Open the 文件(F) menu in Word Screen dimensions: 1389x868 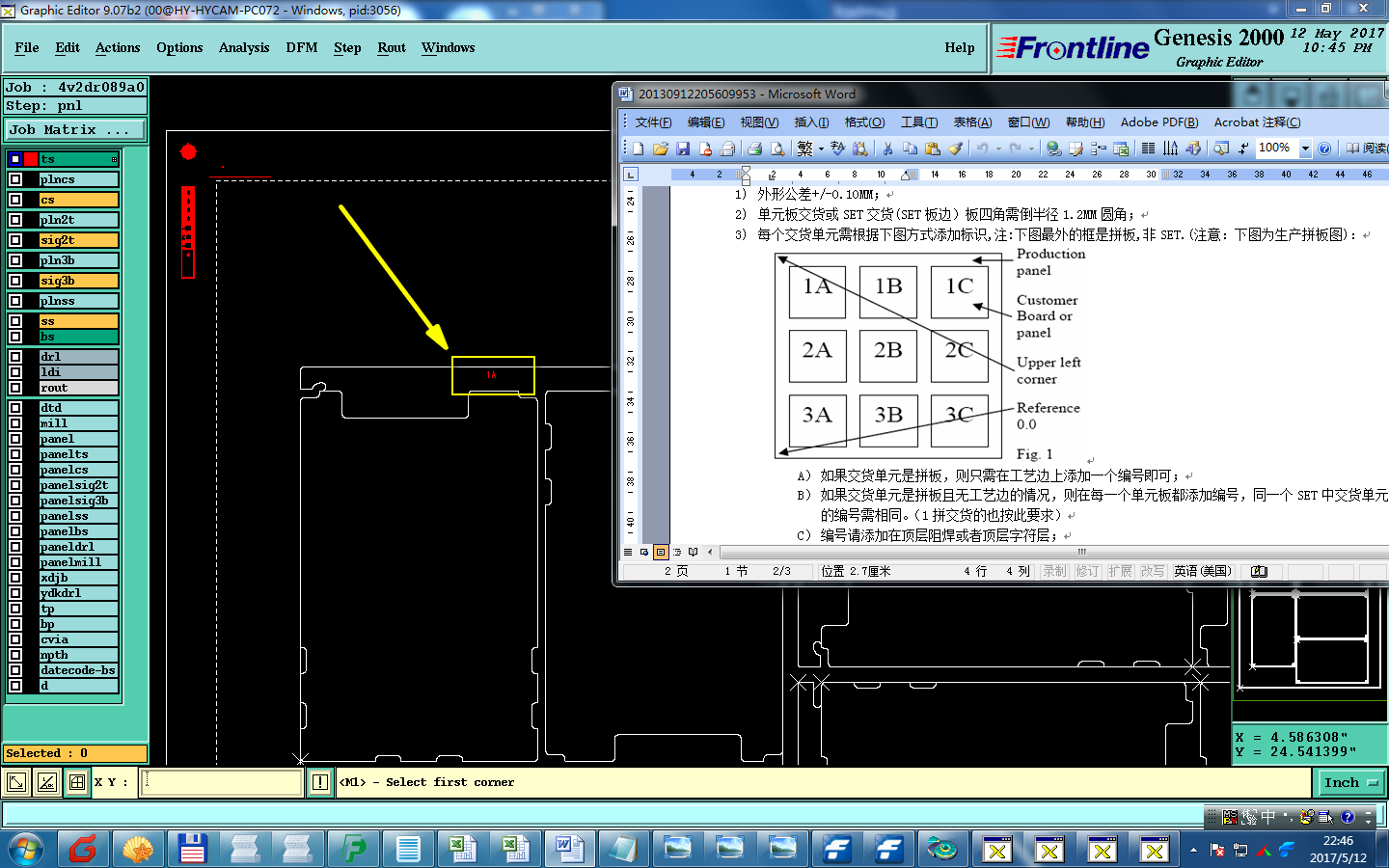click(x=653, y=122)
